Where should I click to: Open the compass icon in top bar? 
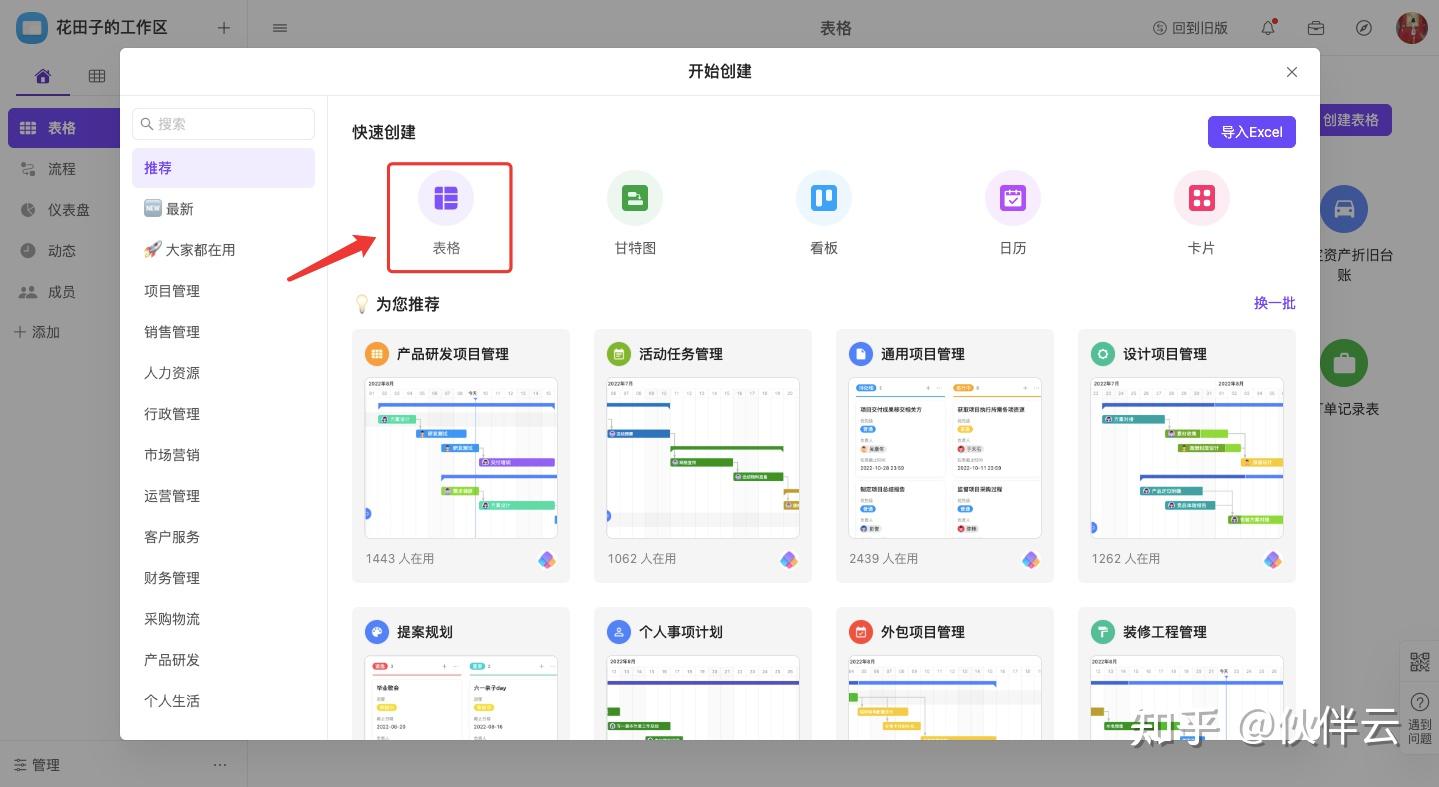point(1364,28)
